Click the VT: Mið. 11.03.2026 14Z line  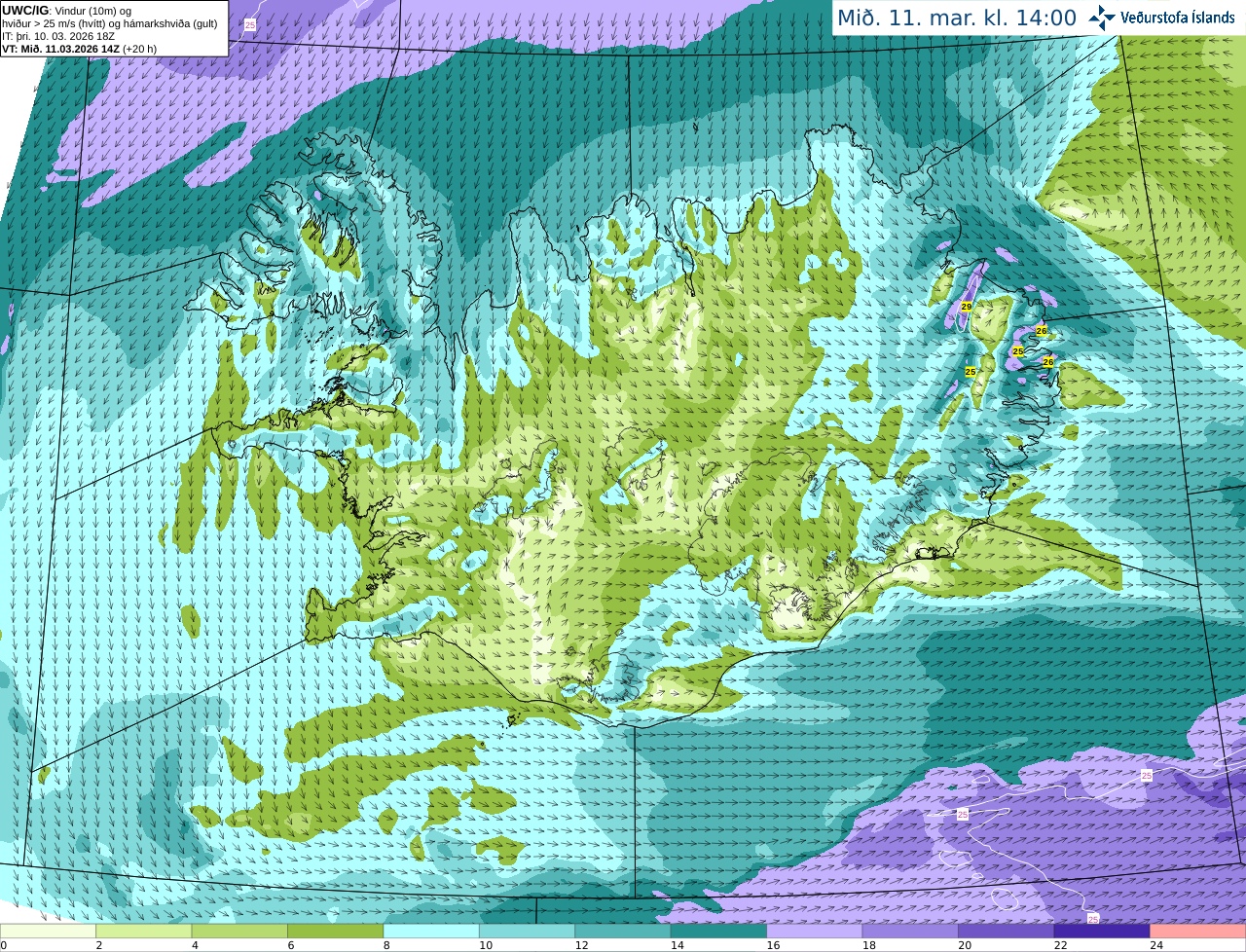point(79,49)
